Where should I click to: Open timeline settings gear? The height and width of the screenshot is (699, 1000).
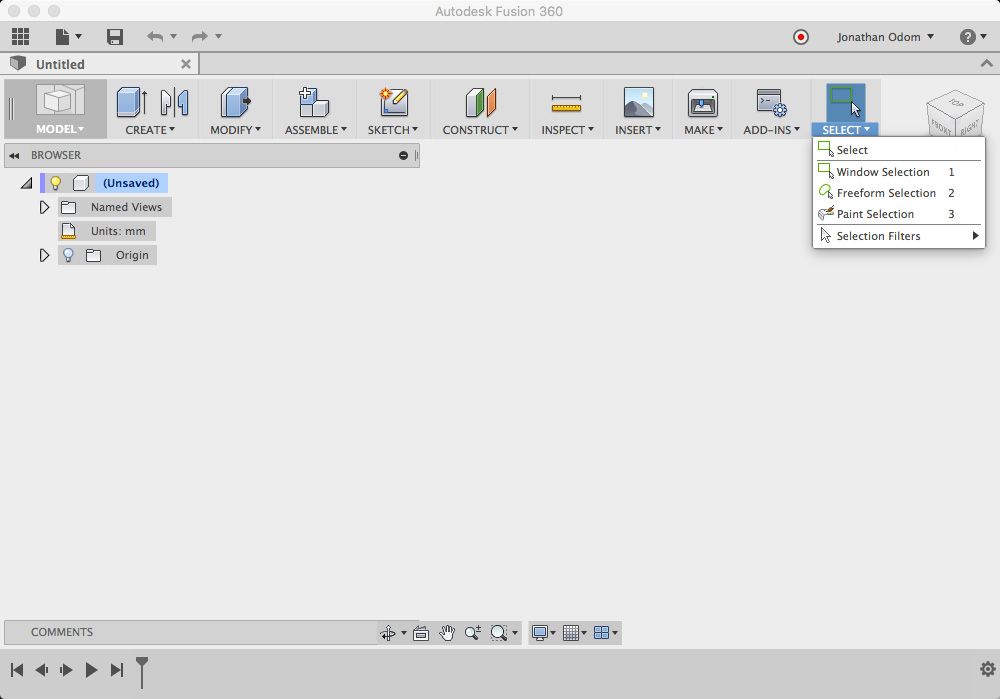[987, 669]
